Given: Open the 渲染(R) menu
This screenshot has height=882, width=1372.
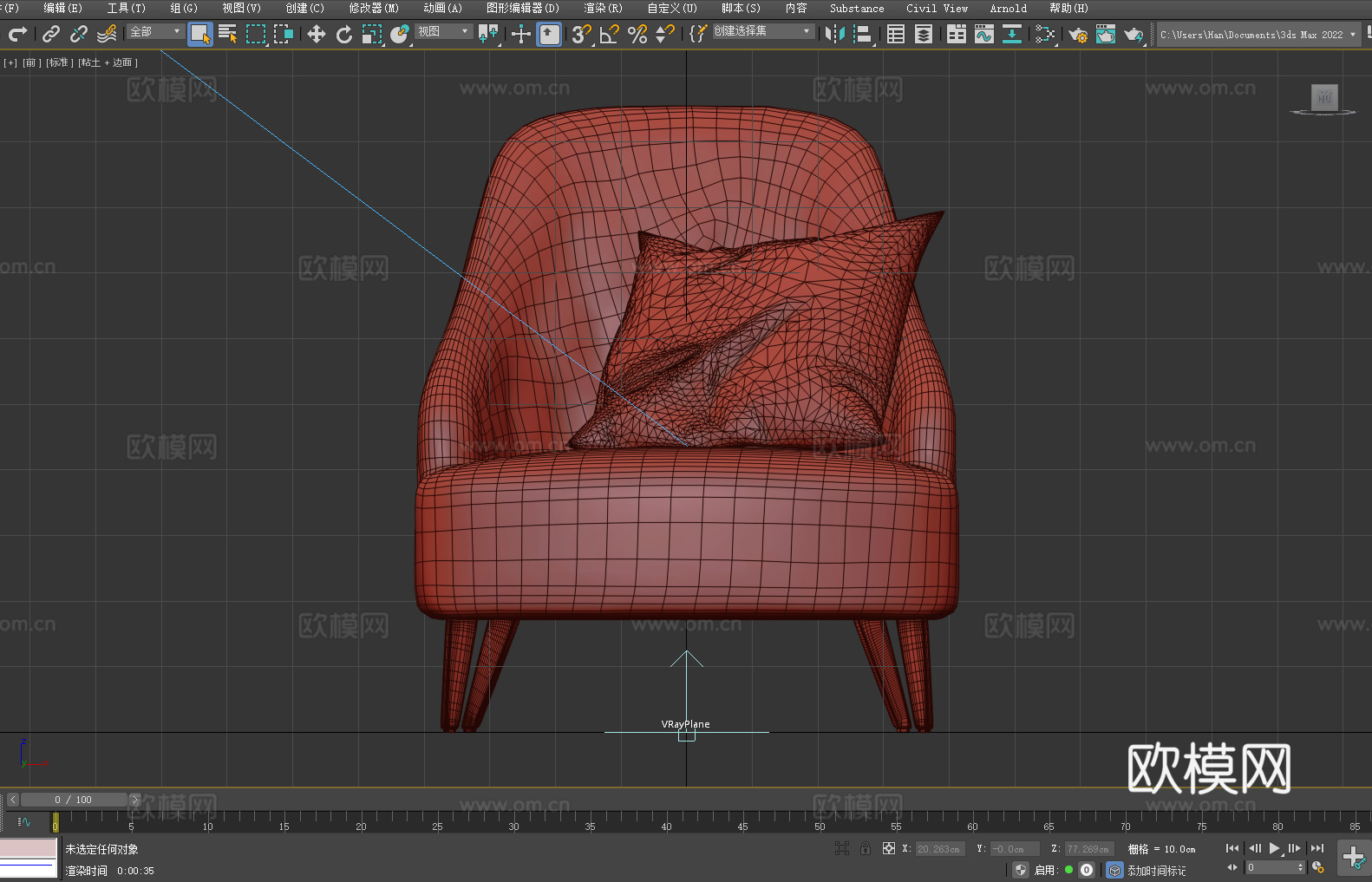Looking at the screenshot, I should [x=603, y=8].
